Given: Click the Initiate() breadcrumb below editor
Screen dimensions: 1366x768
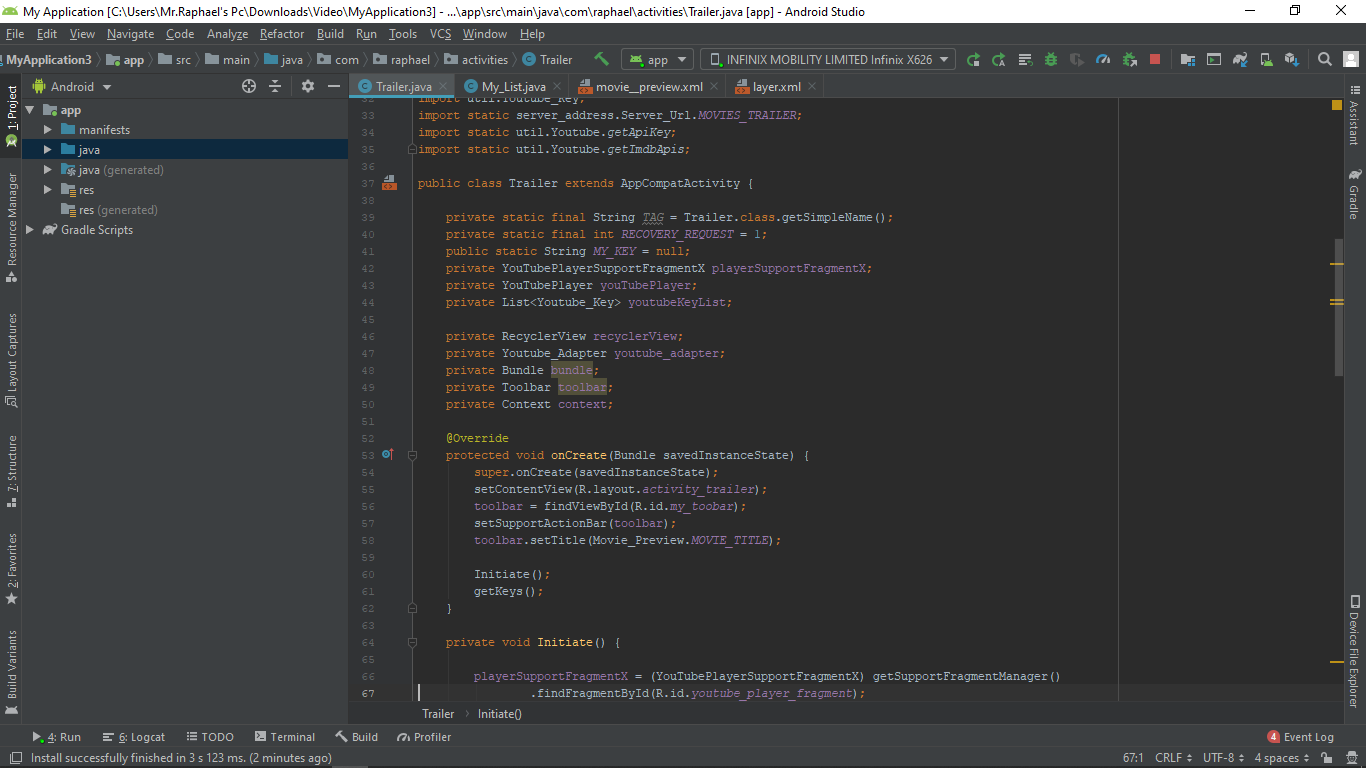Looking at the screenshot, I should (500, 714).
